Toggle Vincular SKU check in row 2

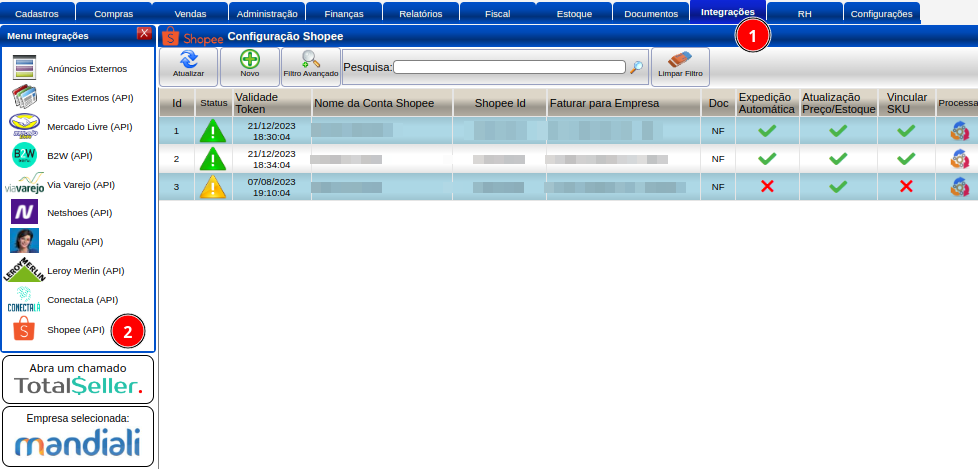[906, 158]
